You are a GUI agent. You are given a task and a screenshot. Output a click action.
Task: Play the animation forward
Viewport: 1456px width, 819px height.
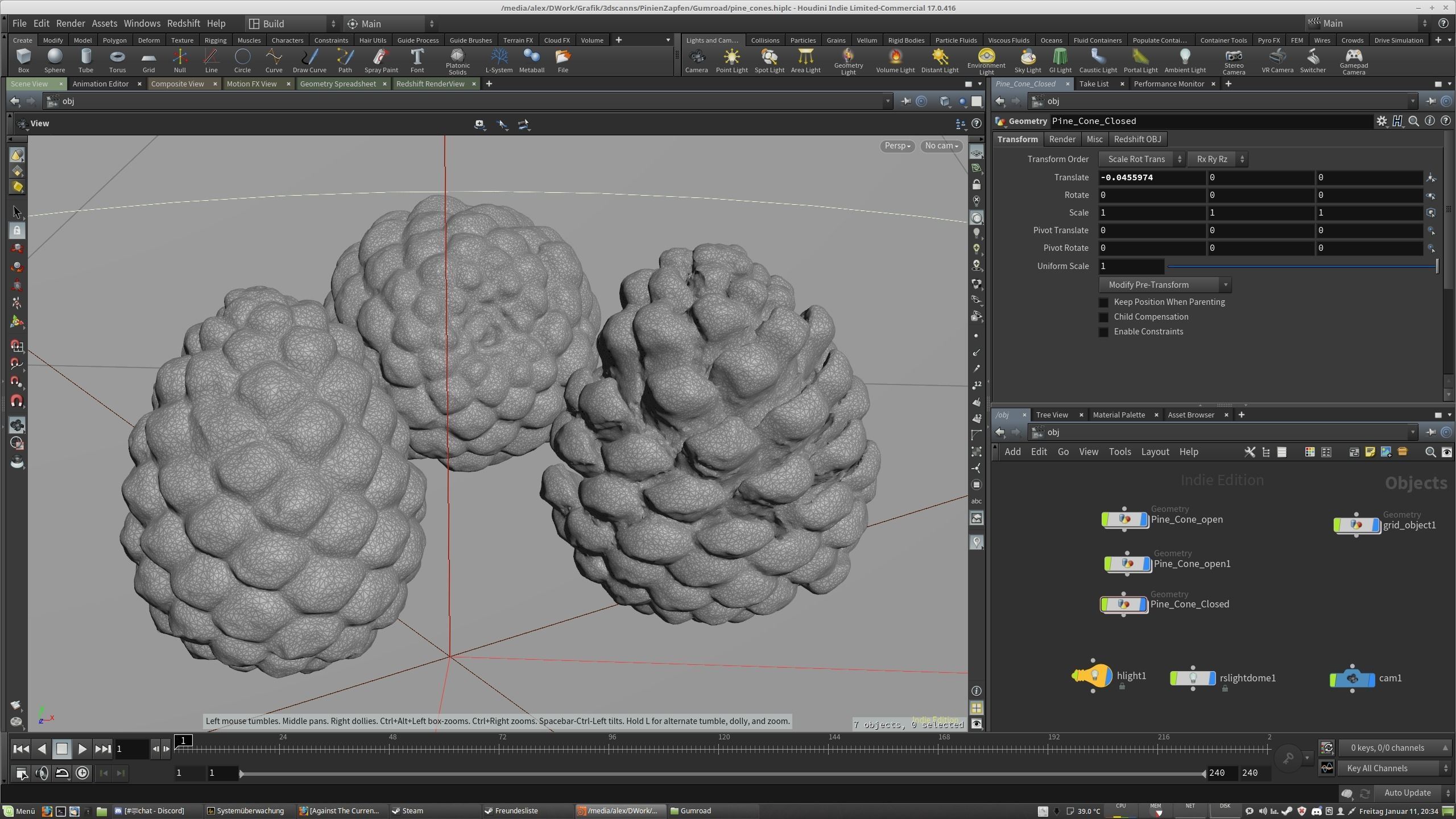82,749
